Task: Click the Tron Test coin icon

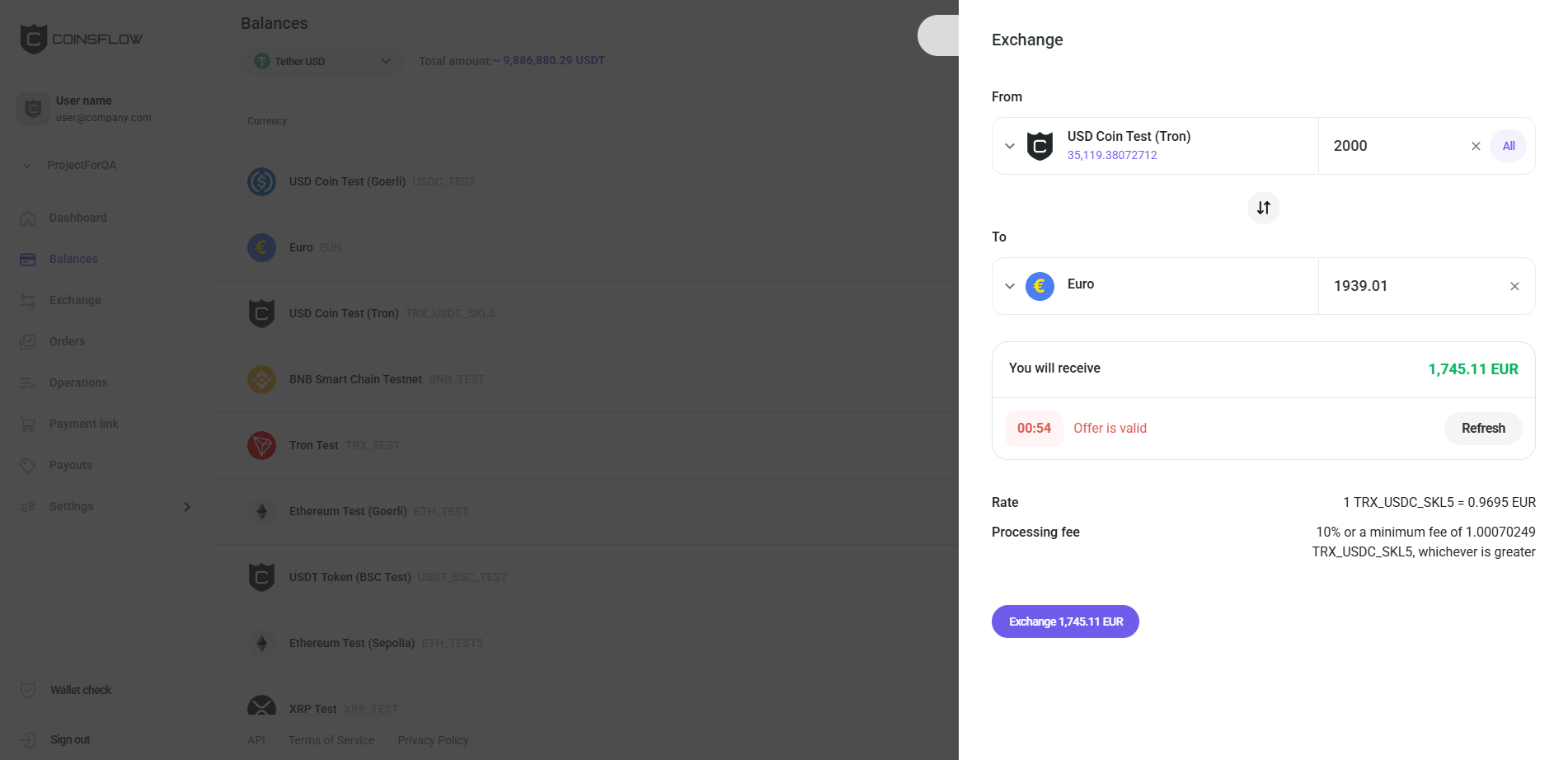Action: pyautogui.click(x=261, y=445)
